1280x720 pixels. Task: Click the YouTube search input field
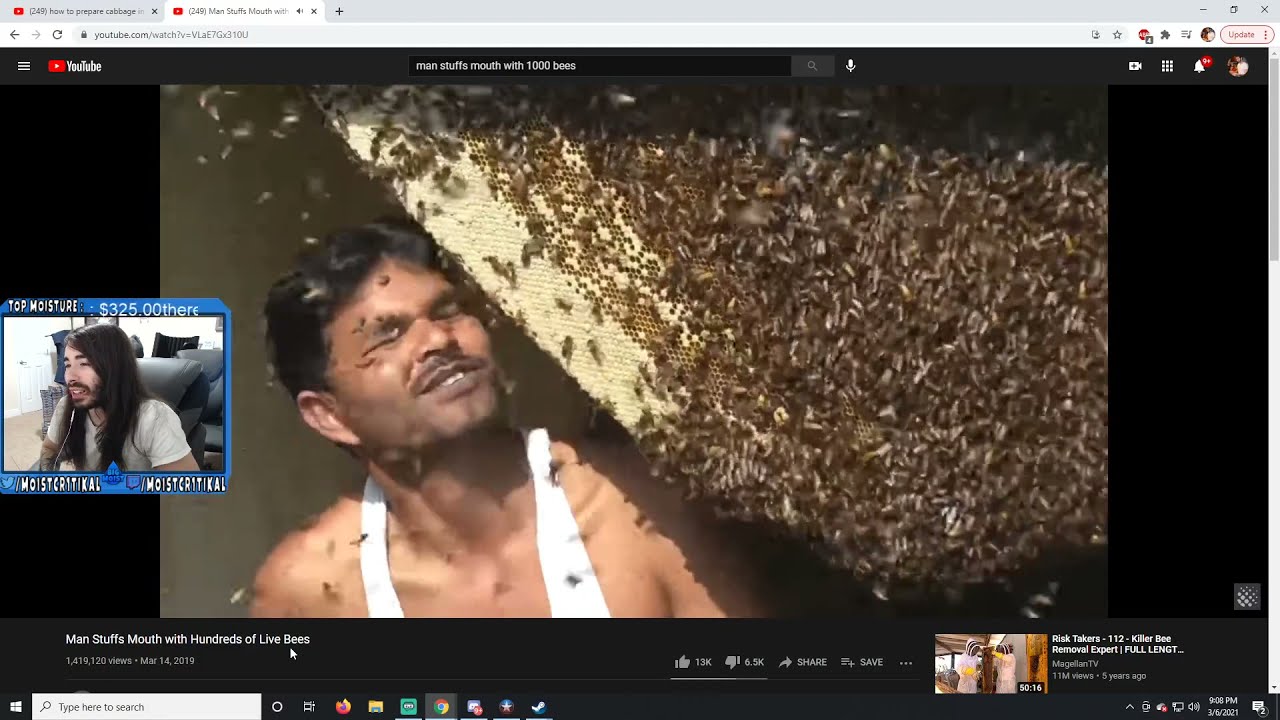[x=600, y=66]
